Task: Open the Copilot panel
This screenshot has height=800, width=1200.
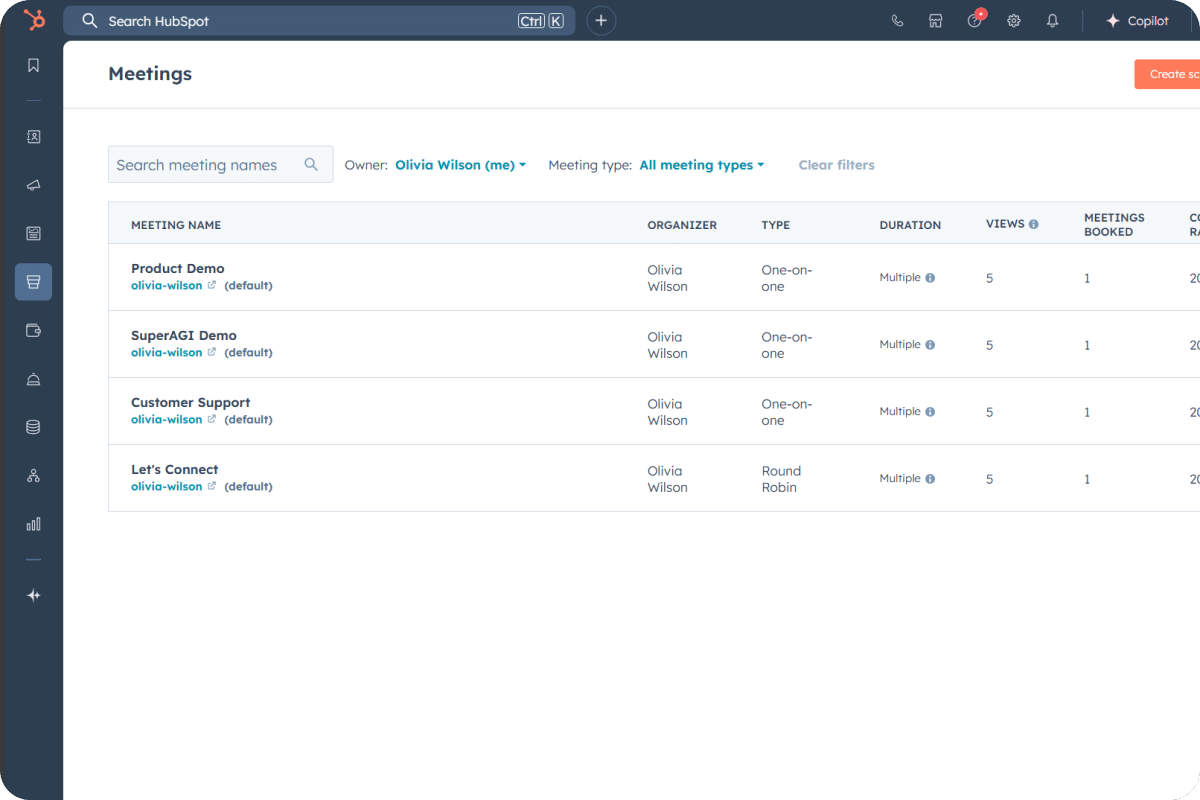Action: [x=1137, y=21]
